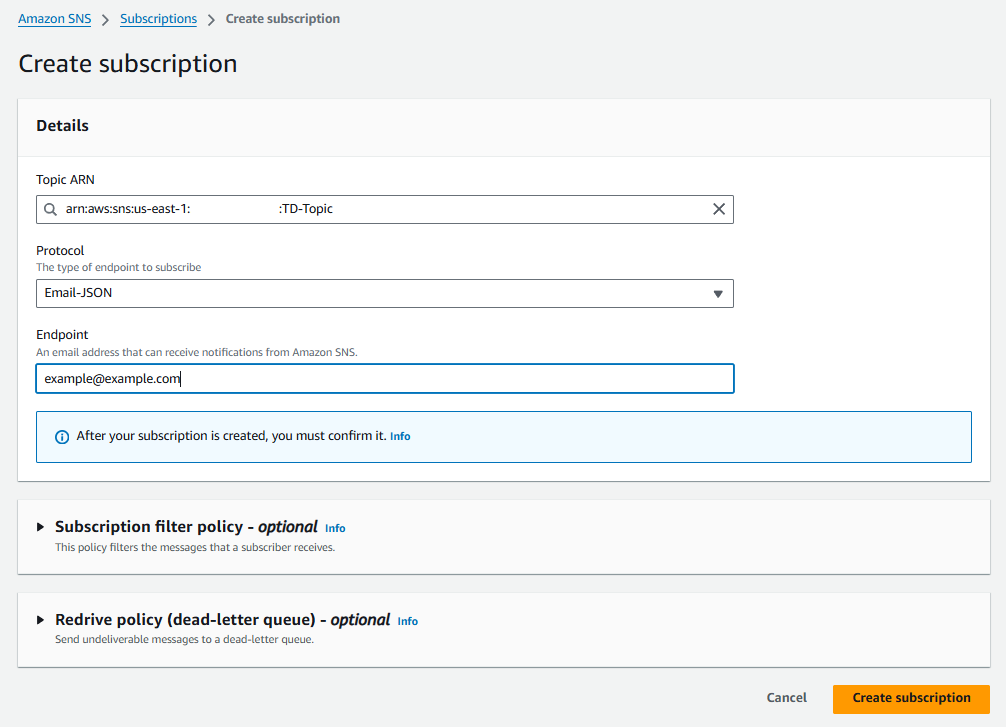Viewport: 1006px width, 727px height.
Task: Clear the Topic ARN using the X icon
Action: tap(718, 209)
